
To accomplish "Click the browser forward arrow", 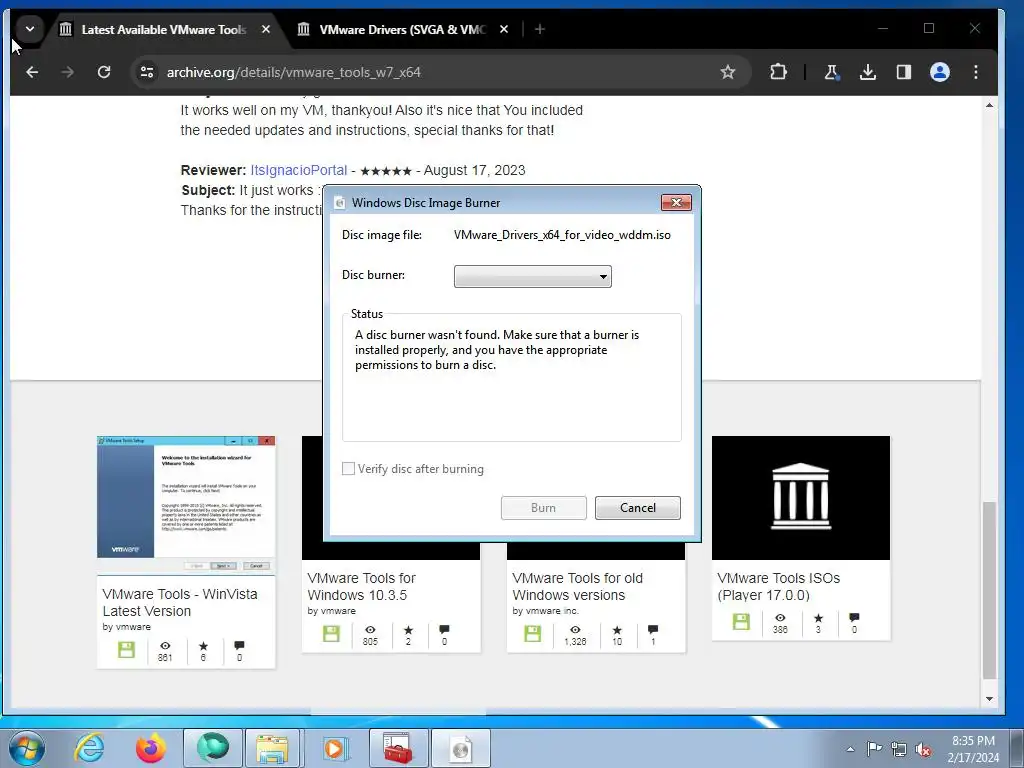I will [x=67, y=72].
